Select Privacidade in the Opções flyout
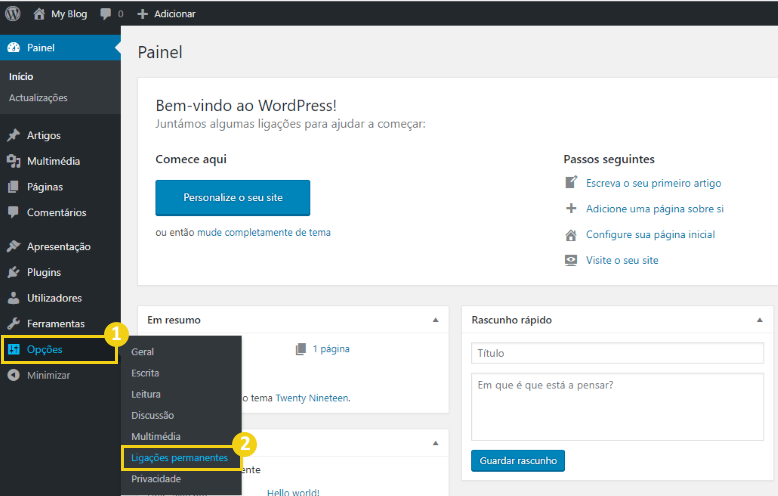The image size is (778, 496). tap(156, 479)
